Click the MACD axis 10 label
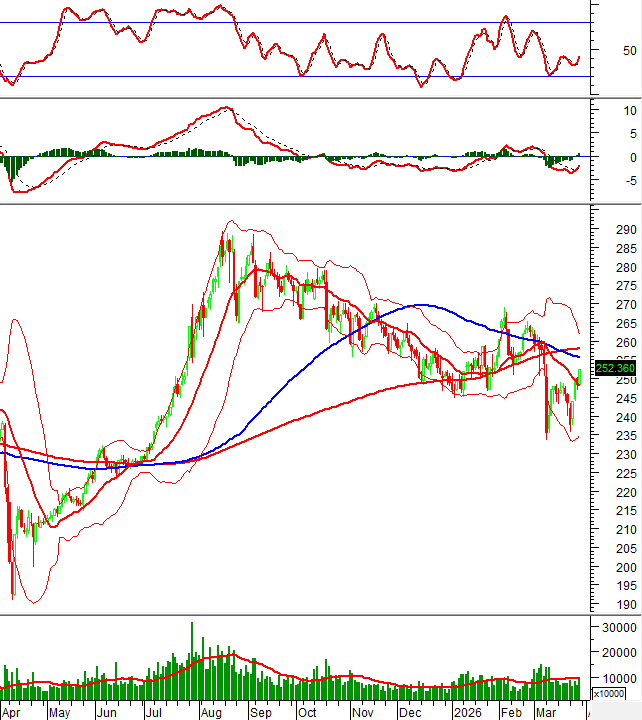Screen dimensions: 642x720 (629, 110)
